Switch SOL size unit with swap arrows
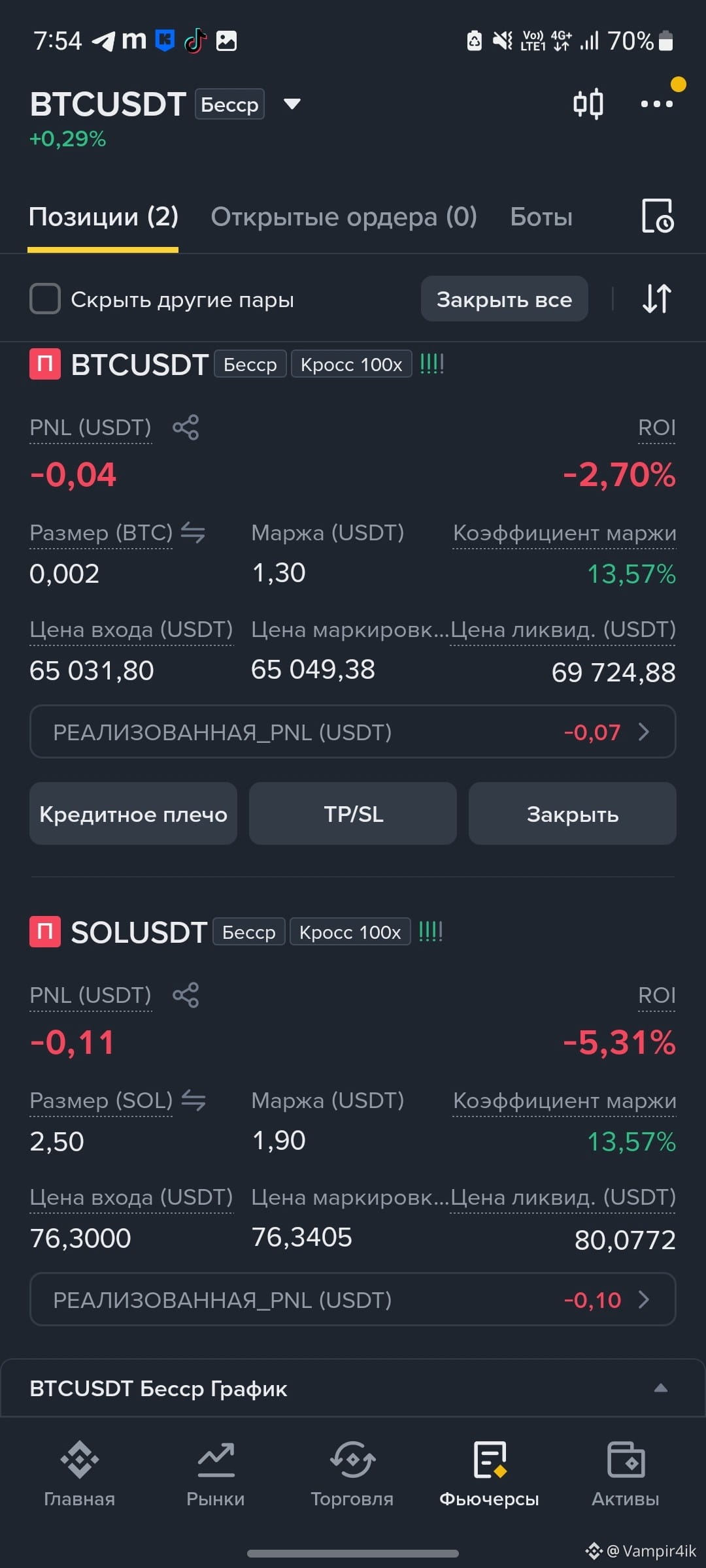706x1568 pixels. coord(193,1100)
